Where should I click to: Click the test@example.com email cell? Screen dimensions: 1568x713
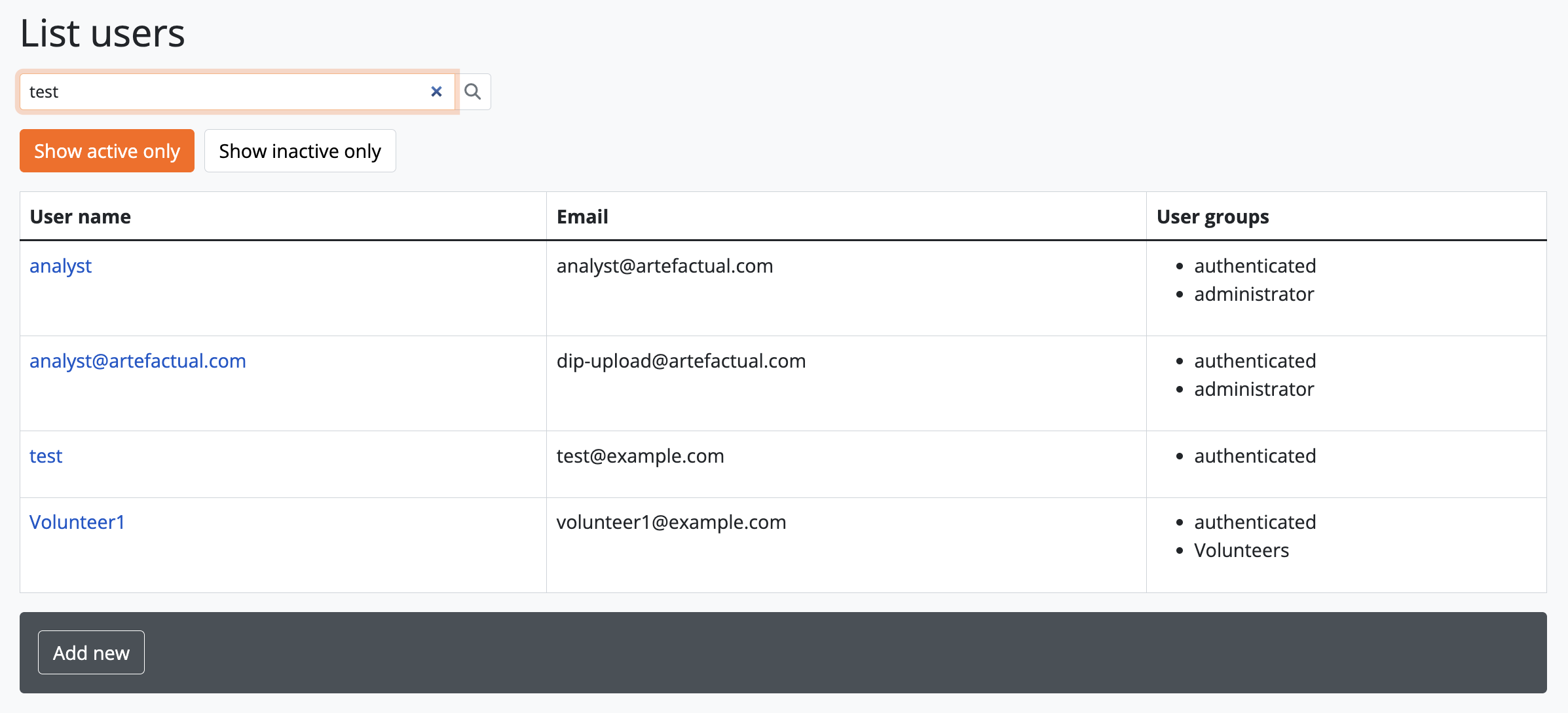coord(640,456)
